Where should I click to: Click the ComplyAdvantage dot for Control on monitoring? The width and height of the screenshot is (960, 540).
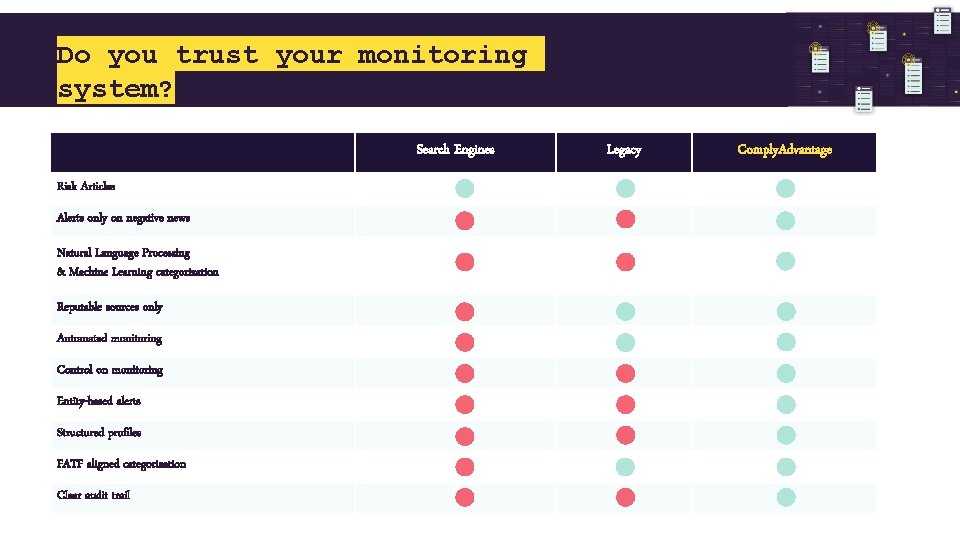point(786,373)
